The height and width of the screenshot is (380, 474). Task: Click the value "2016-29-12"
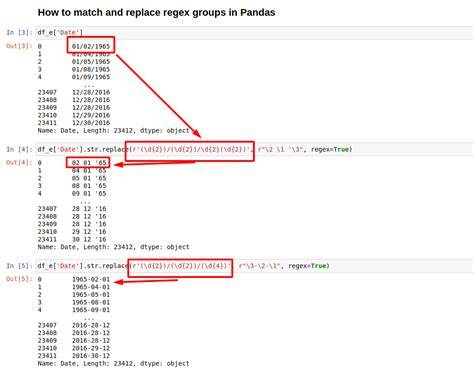coord(91,348)
